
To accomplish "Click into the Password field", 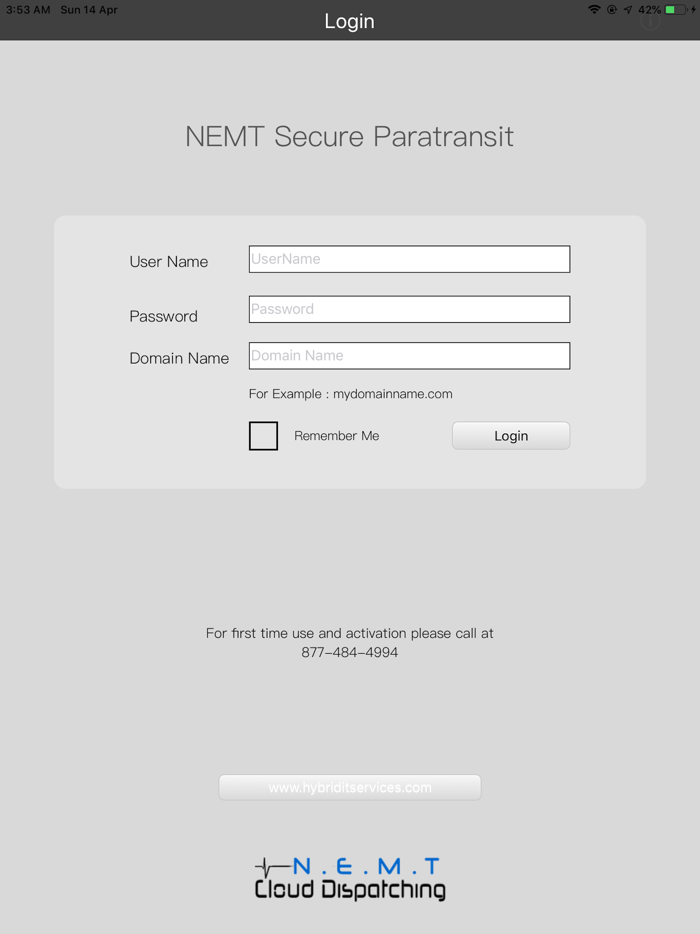I will click(409, 308).
